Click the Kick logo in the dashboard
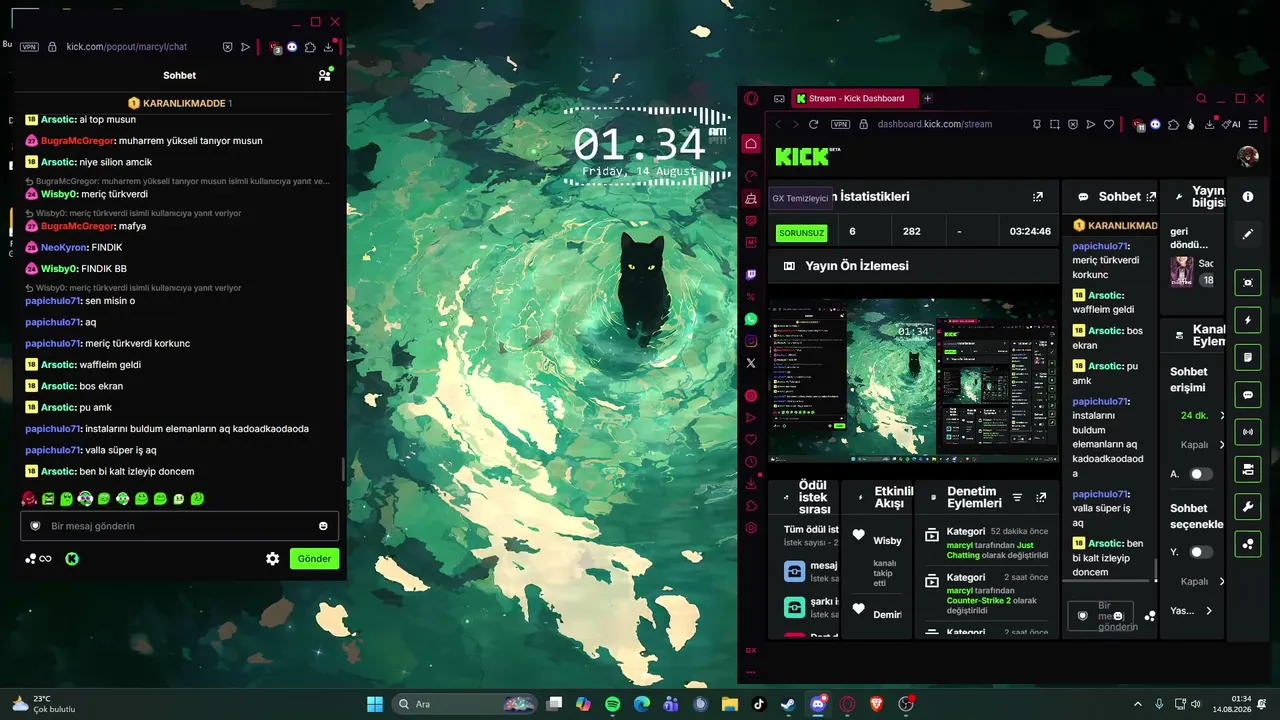 coord(803,156)
